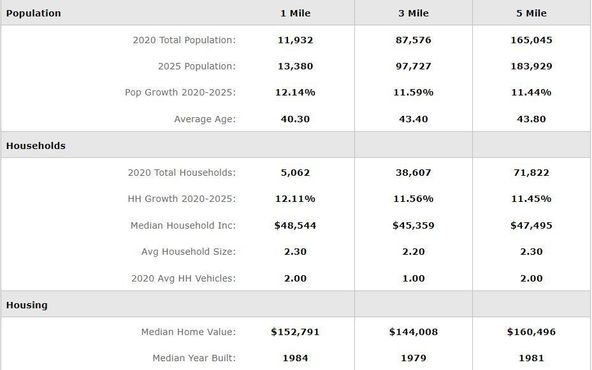
Task: Click the 2020 Total Population label
Action: tap(184, 40)
